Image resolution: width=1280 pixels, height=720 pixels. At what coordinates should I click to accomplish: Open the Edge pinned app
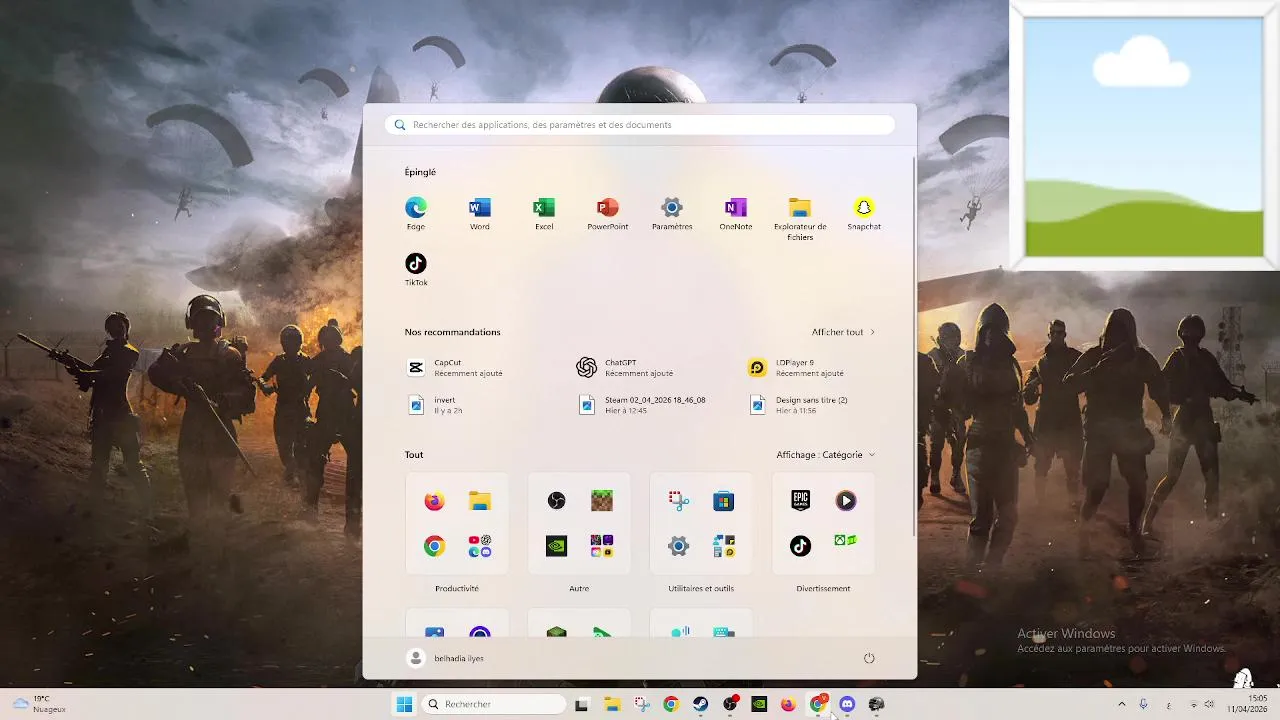[x=416, y=213]
